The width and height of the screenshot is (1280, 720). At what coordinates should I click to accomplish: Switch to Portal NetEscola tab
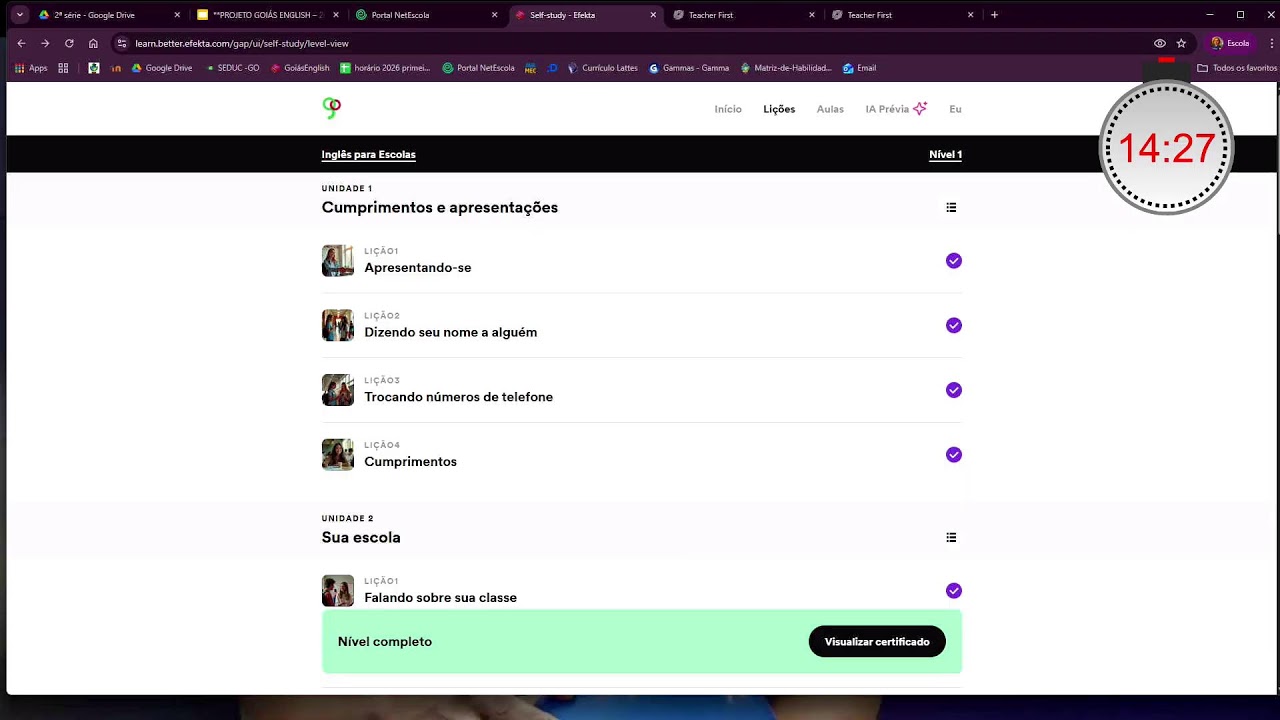[x=428, y=15]
